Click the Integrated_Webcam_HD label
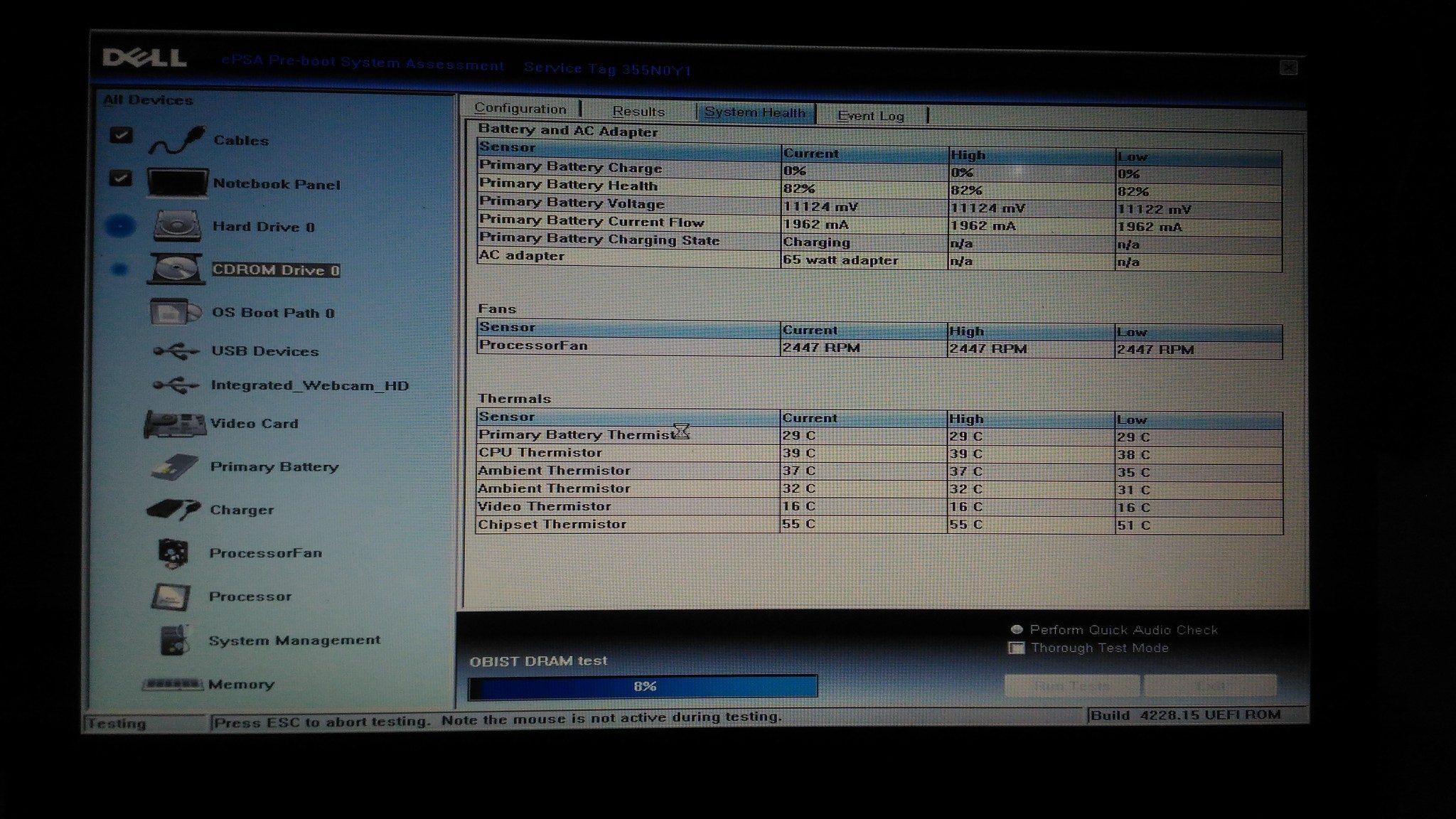The image size is (1456, 819). tap(309, 385)
